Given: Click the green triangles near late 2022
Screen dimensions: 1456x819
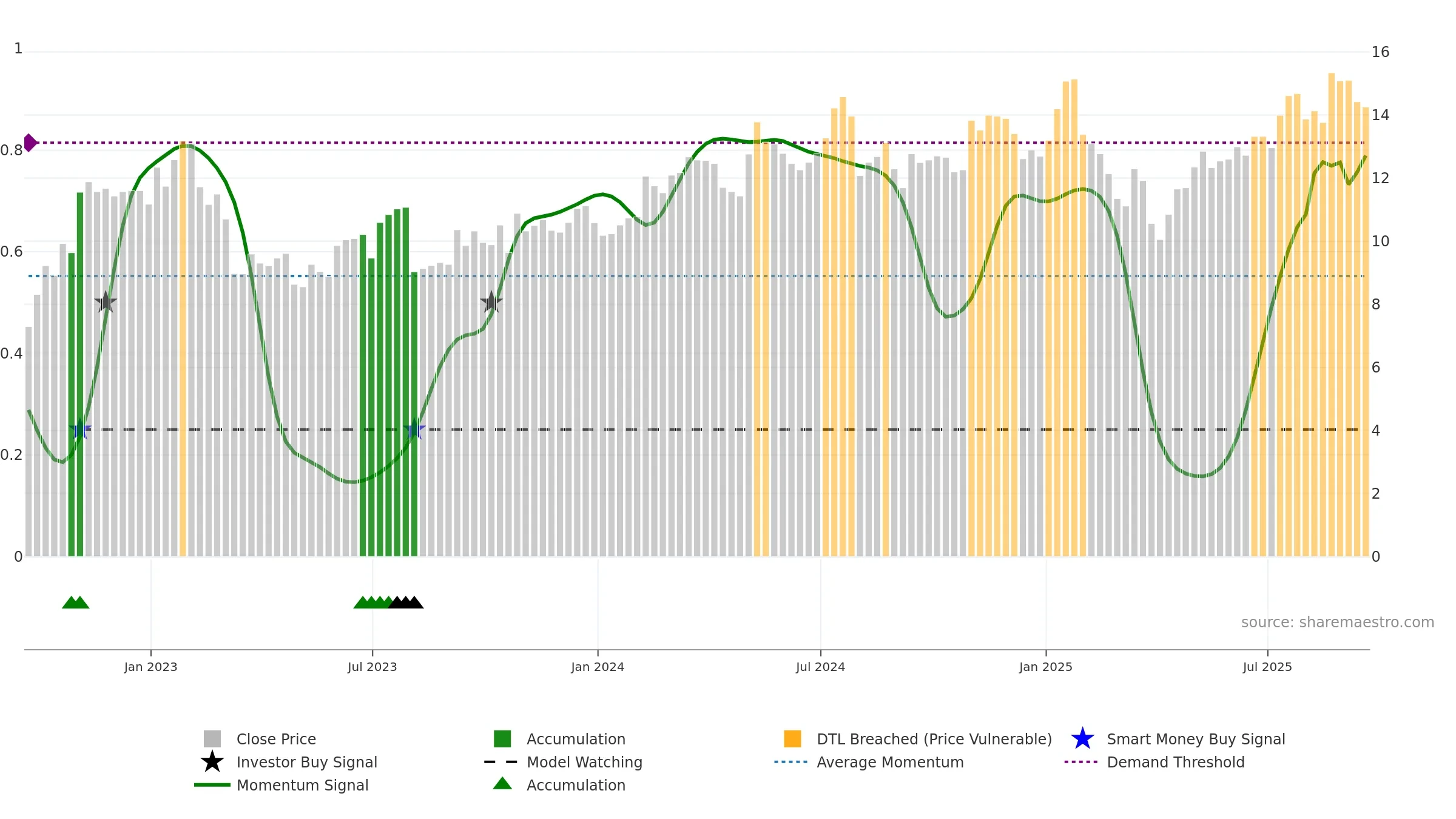Looking at the screenshot, I should click(76, 602).
